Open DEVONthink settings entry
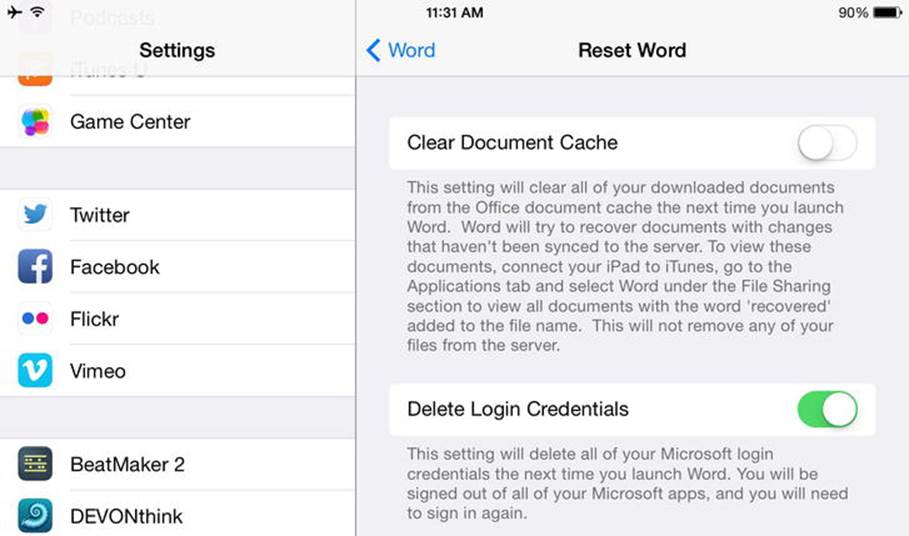The height and width of the screenshot is (536, 909). (x=177, y=516)
